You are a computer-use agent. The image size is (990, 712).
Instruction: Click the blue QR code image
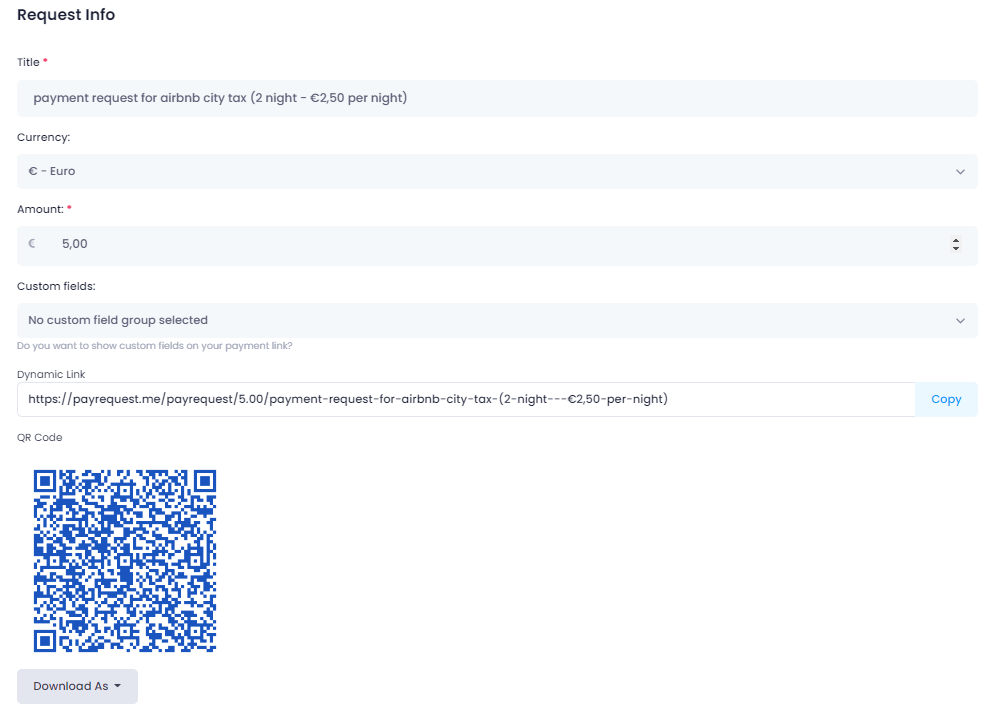click(x=125, y=561)
